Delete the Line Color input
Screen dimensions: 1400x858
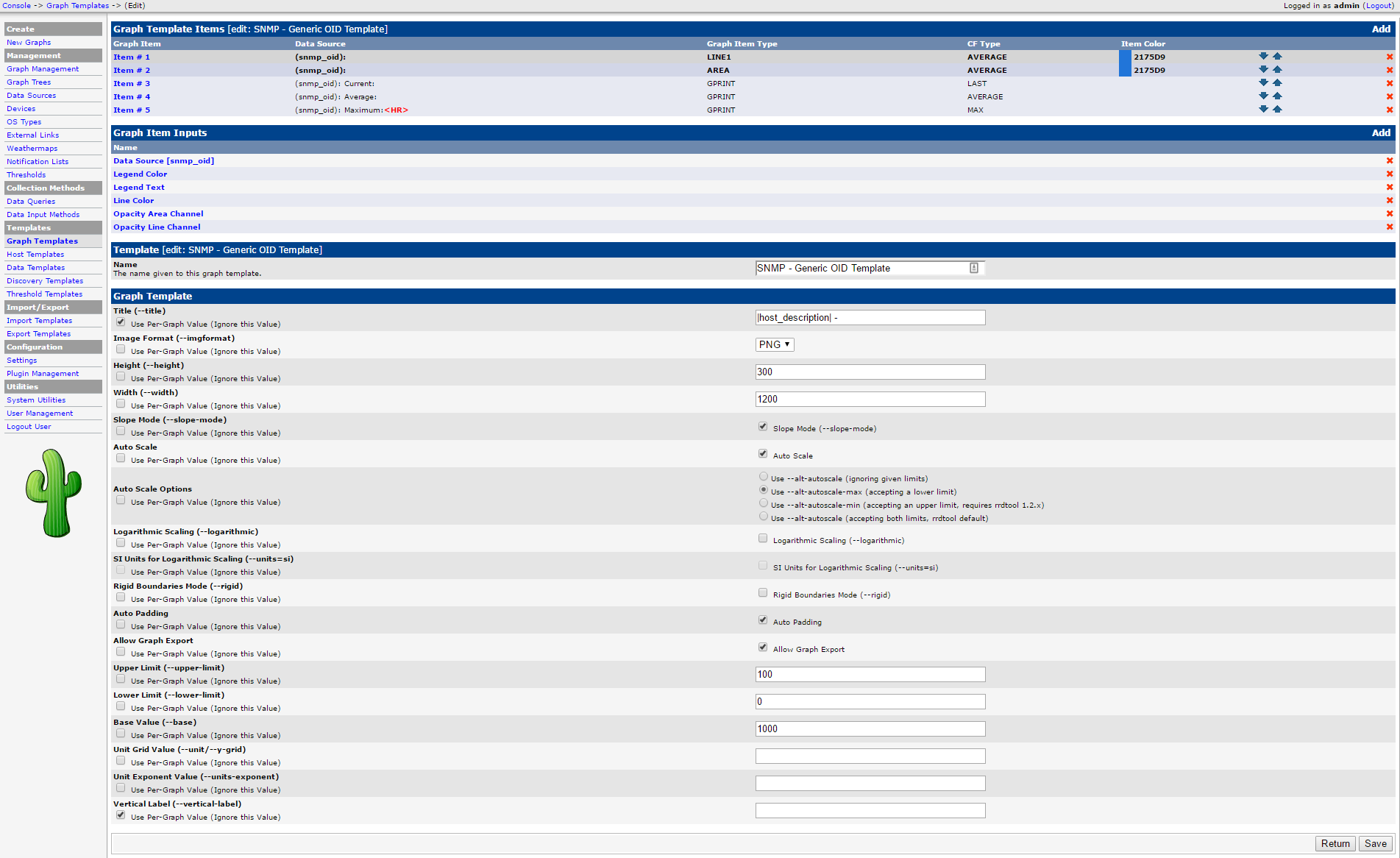(1390, 200)
